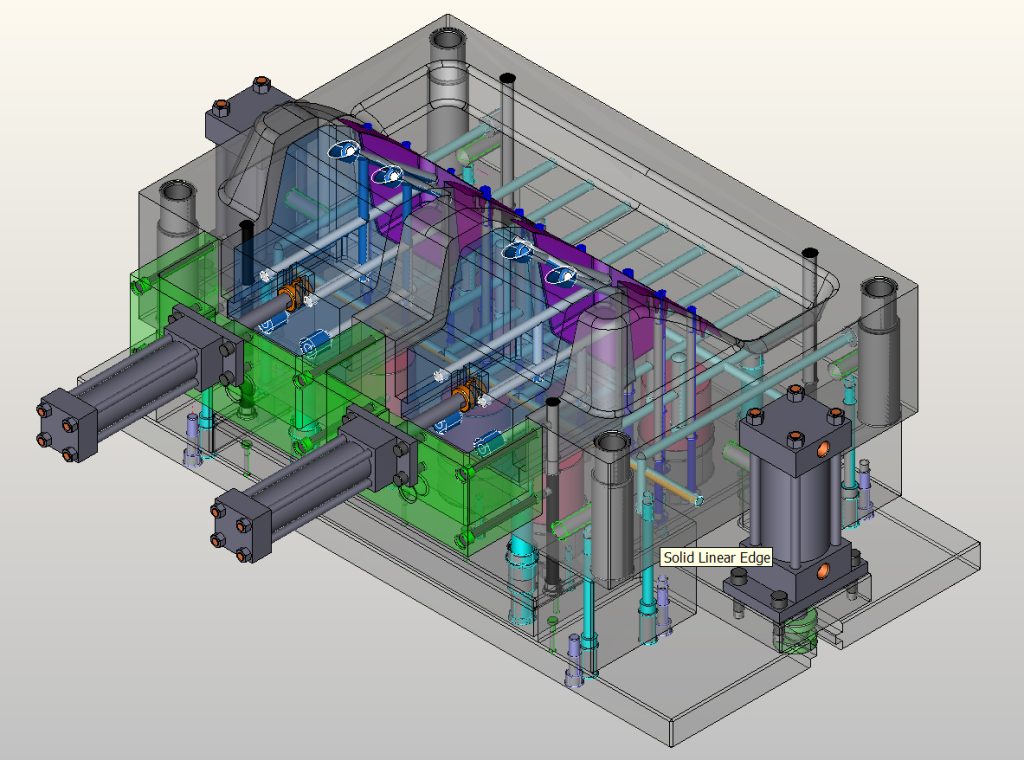Screen dimensions: 1024x760
Task: Select the second flow direction marker
Action: point(389,174)
